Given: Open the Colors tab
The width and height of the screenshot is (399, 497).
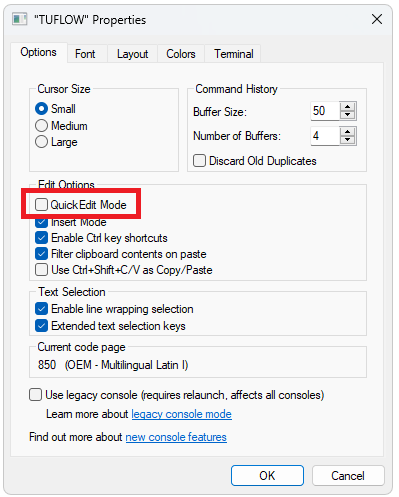Looking at the screenshot, I should [181, 54].
